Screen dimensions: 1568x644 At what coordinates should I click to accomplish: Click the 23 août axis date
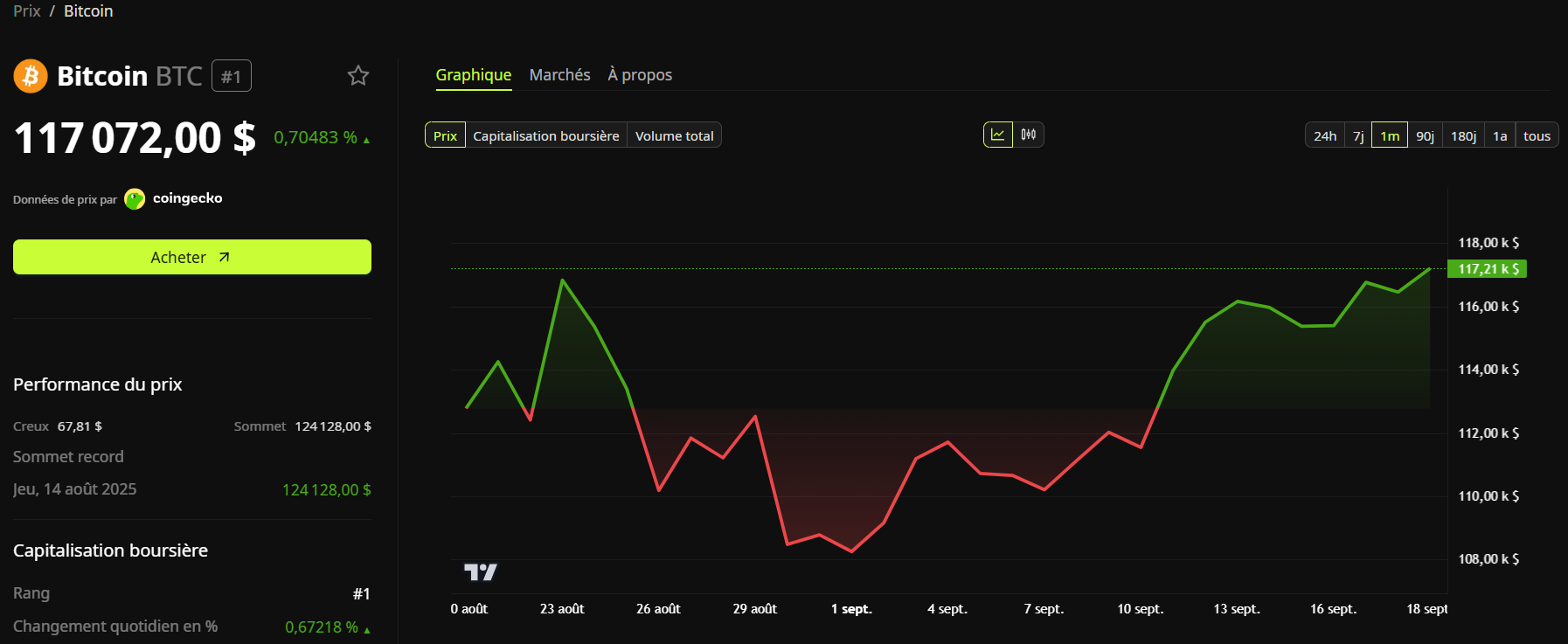562,609
